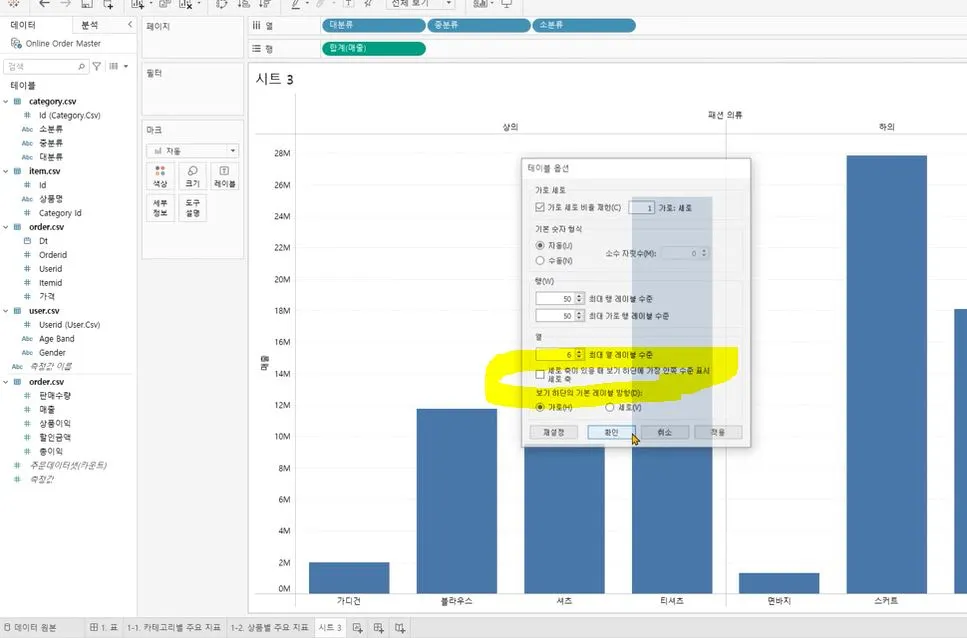Click the 적용 apply button in dialog

[718, 432]
